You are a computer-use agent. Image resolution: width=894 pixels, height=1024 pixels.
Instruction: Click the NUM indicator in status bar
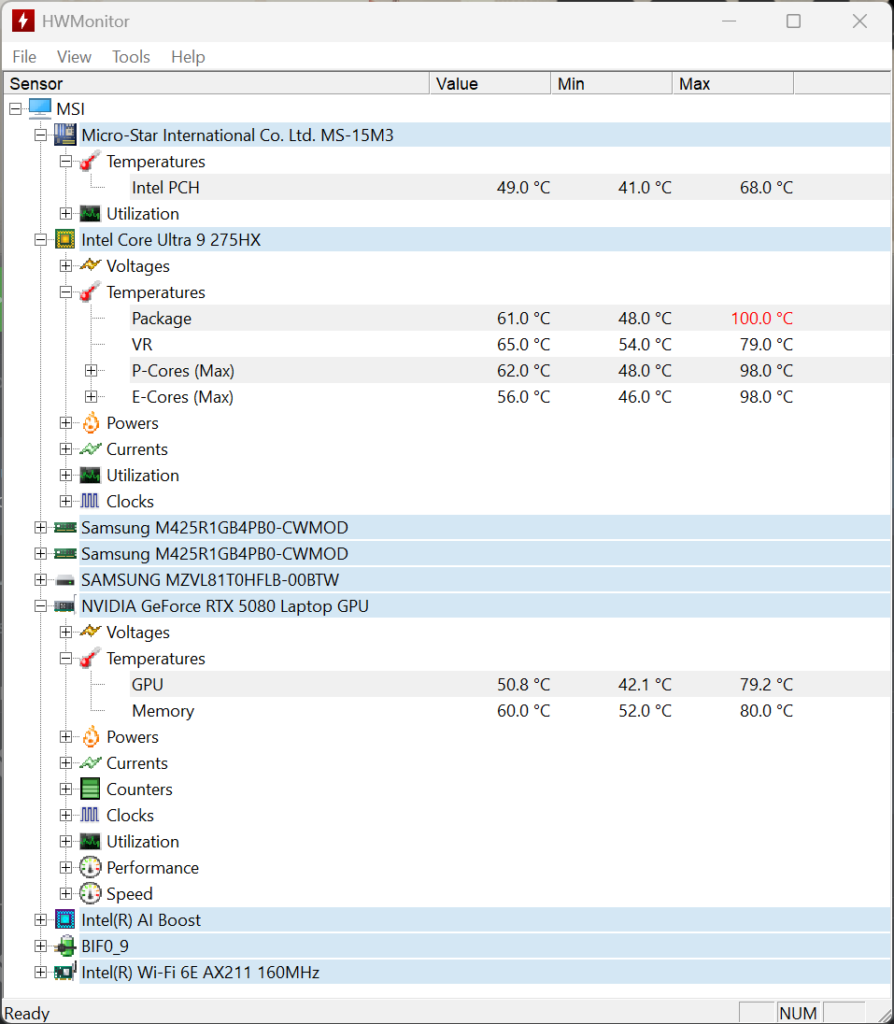click(798, 1013)
